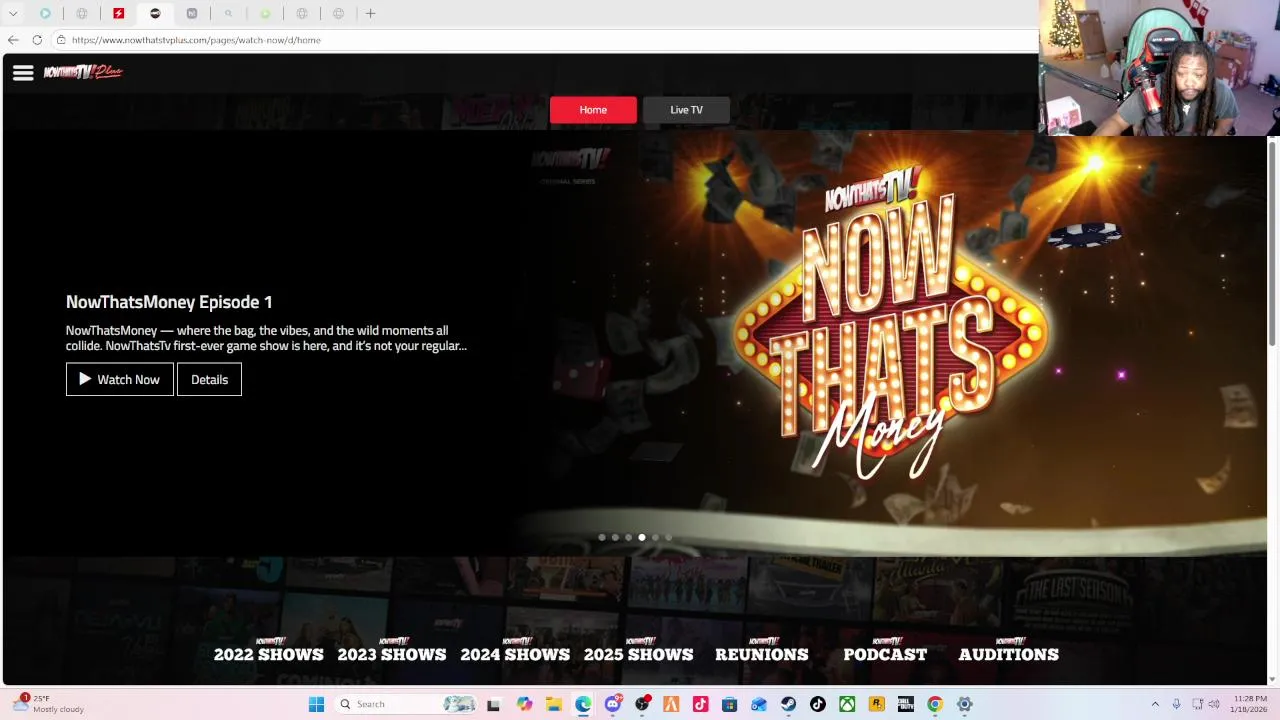
Task: Select the sixth carousel dot
Action: point(668,537)
